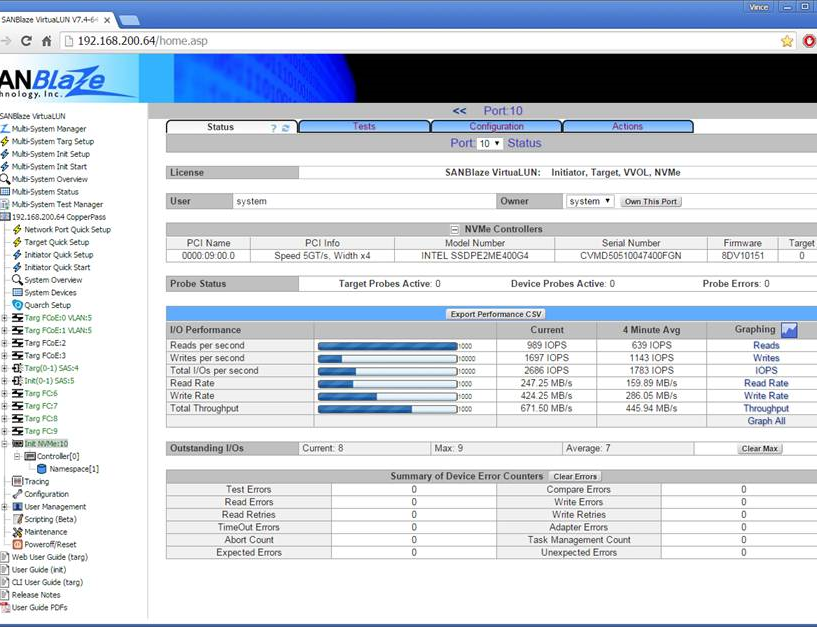This screenshot has height=628, width=817.
Task: Click the Initiator Quick Setup icon
Action: pos(17,254)
